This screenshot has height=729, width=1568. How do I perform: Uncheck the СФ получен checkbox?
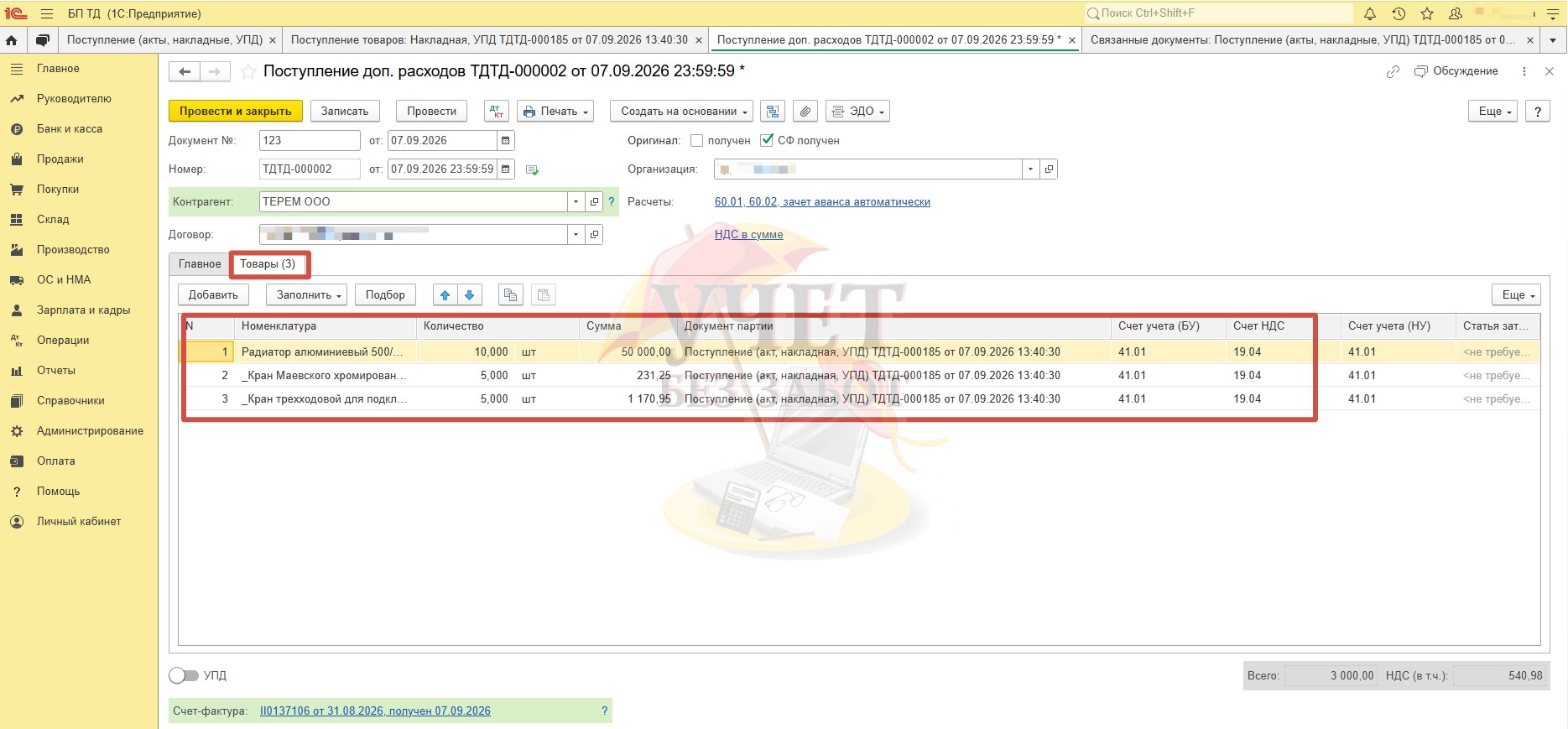[766, 141]
